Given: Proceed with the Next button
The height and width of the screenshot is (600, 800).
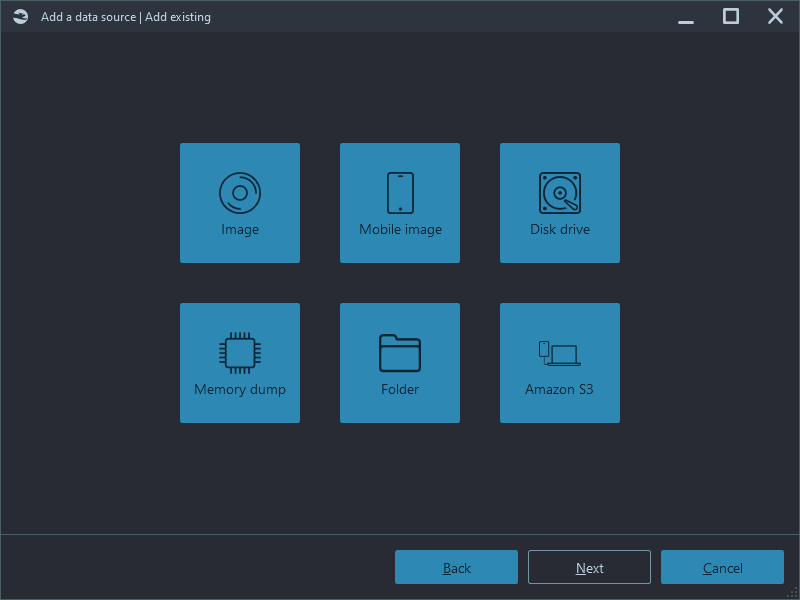Looking at the screenshot, I should click(x=589, y=567).
